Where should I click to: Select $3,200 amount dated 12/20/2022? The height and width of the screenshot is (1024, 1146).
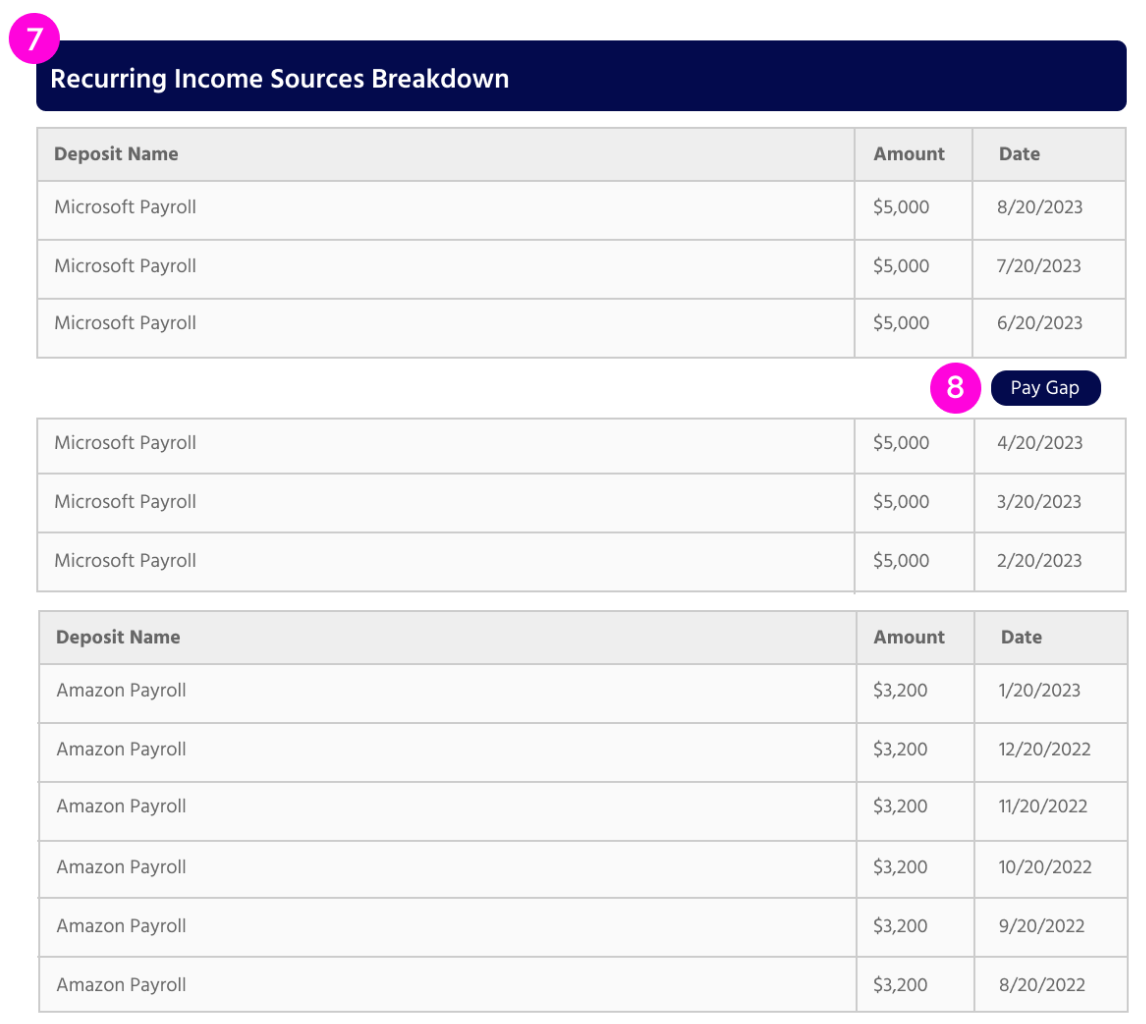click(900, 749)
